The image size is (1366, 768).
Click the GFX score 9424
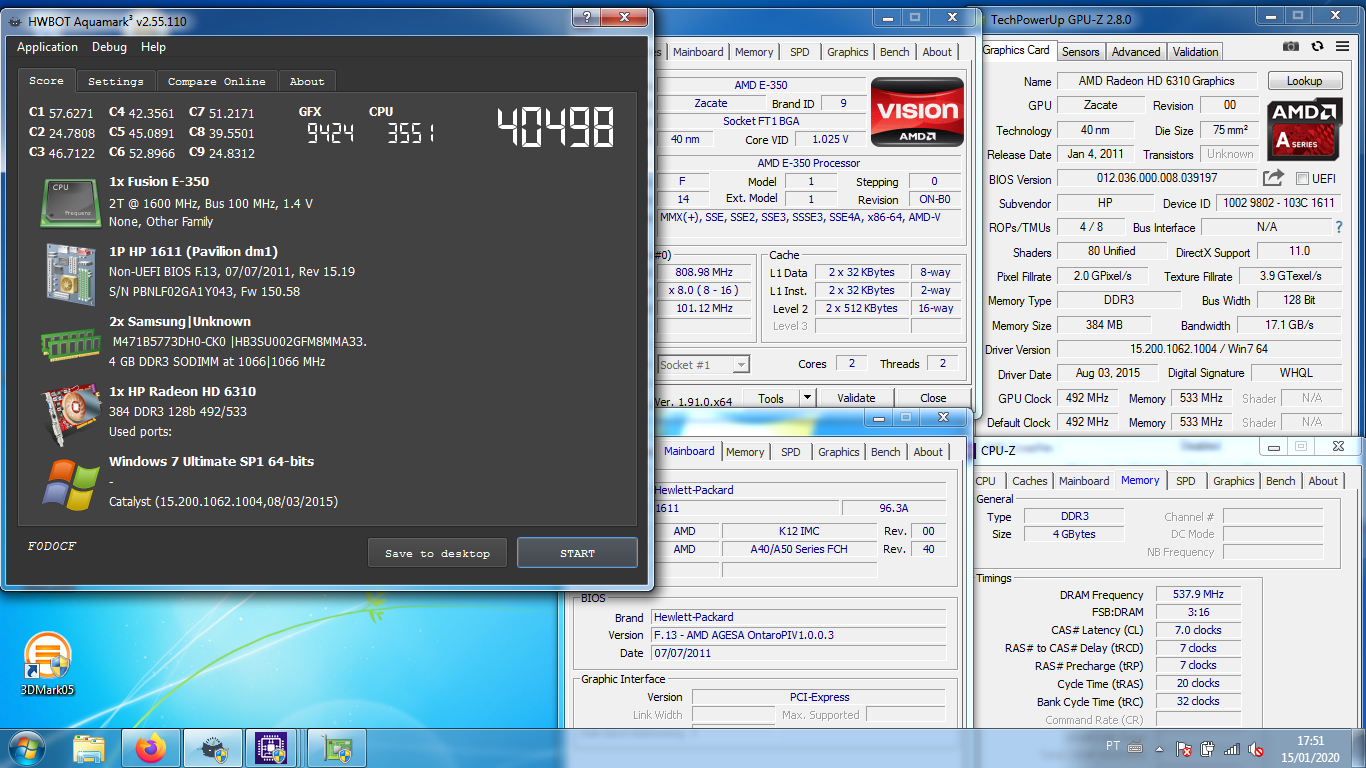[330, 134]
